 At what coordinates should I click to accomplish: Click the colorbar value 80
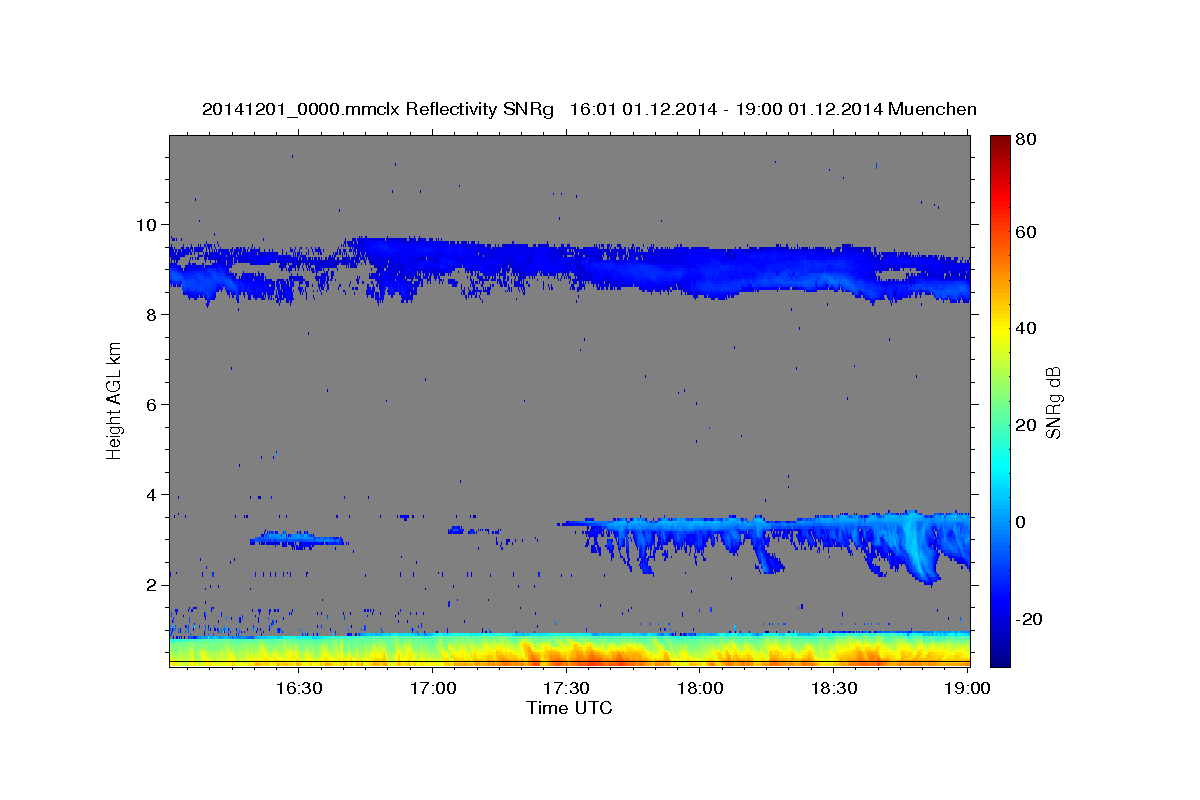(x=1026, y=139)
